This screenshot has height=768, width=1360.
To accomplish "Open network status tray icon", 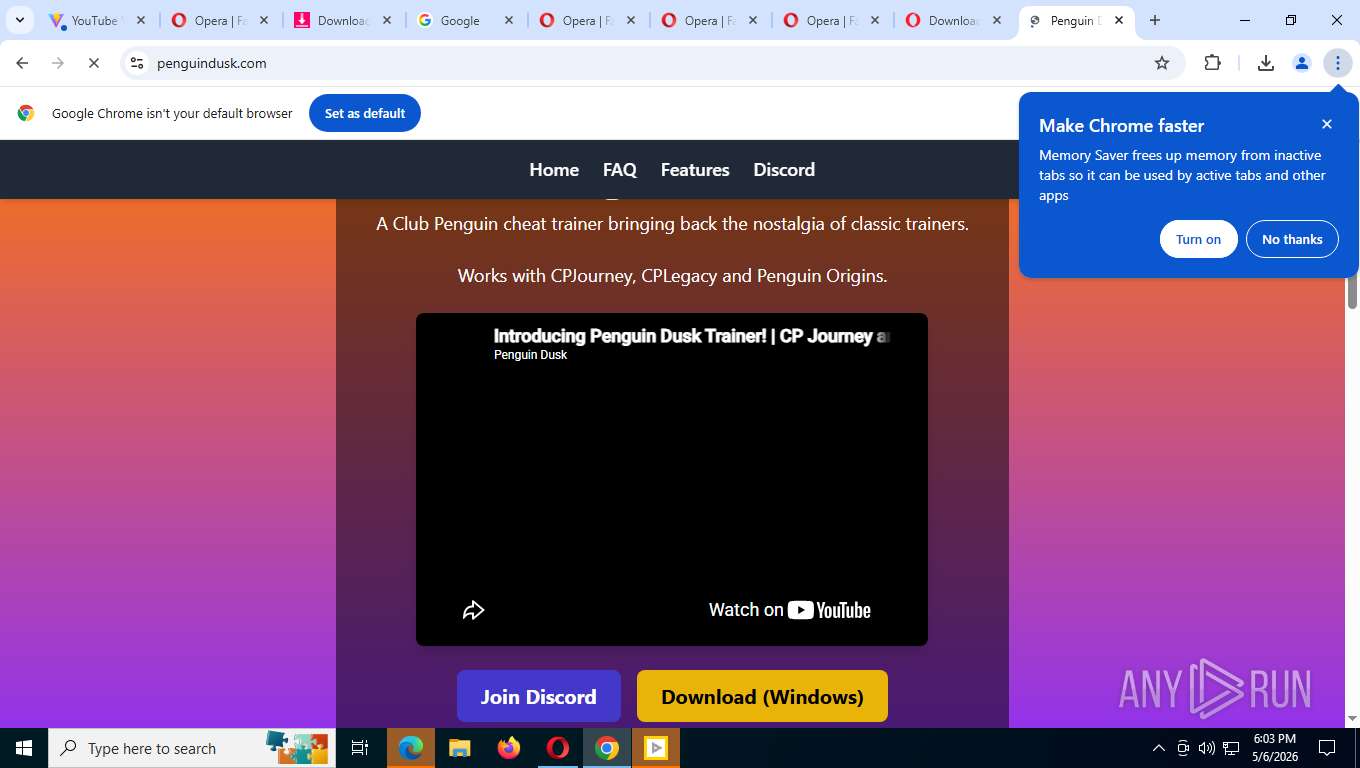I will 1231,748.
